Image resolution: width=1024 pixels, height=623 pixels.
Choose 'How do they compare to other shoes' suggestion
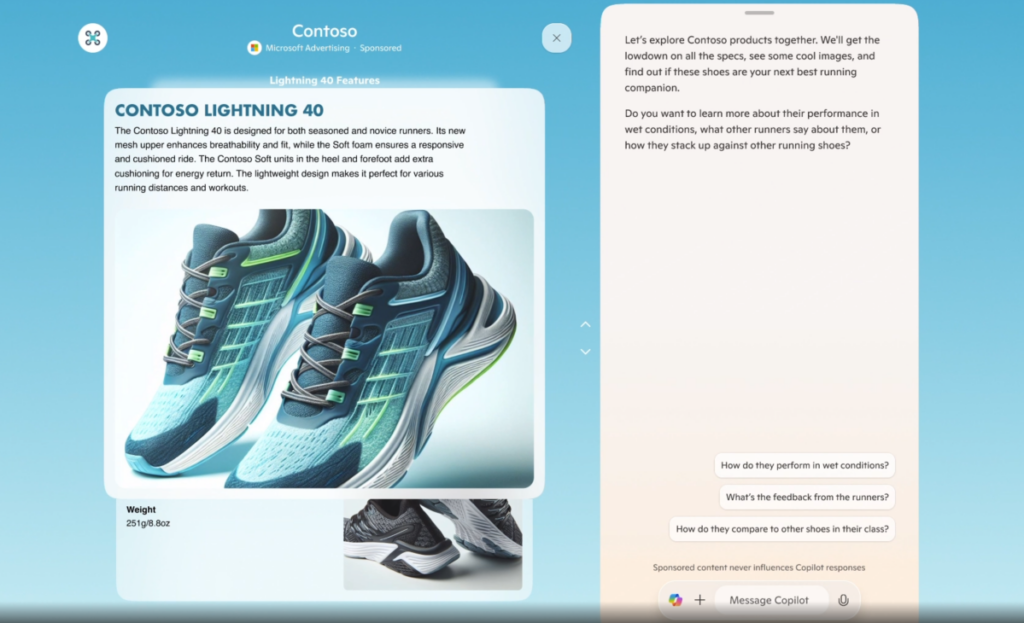(x=782, y=529)
